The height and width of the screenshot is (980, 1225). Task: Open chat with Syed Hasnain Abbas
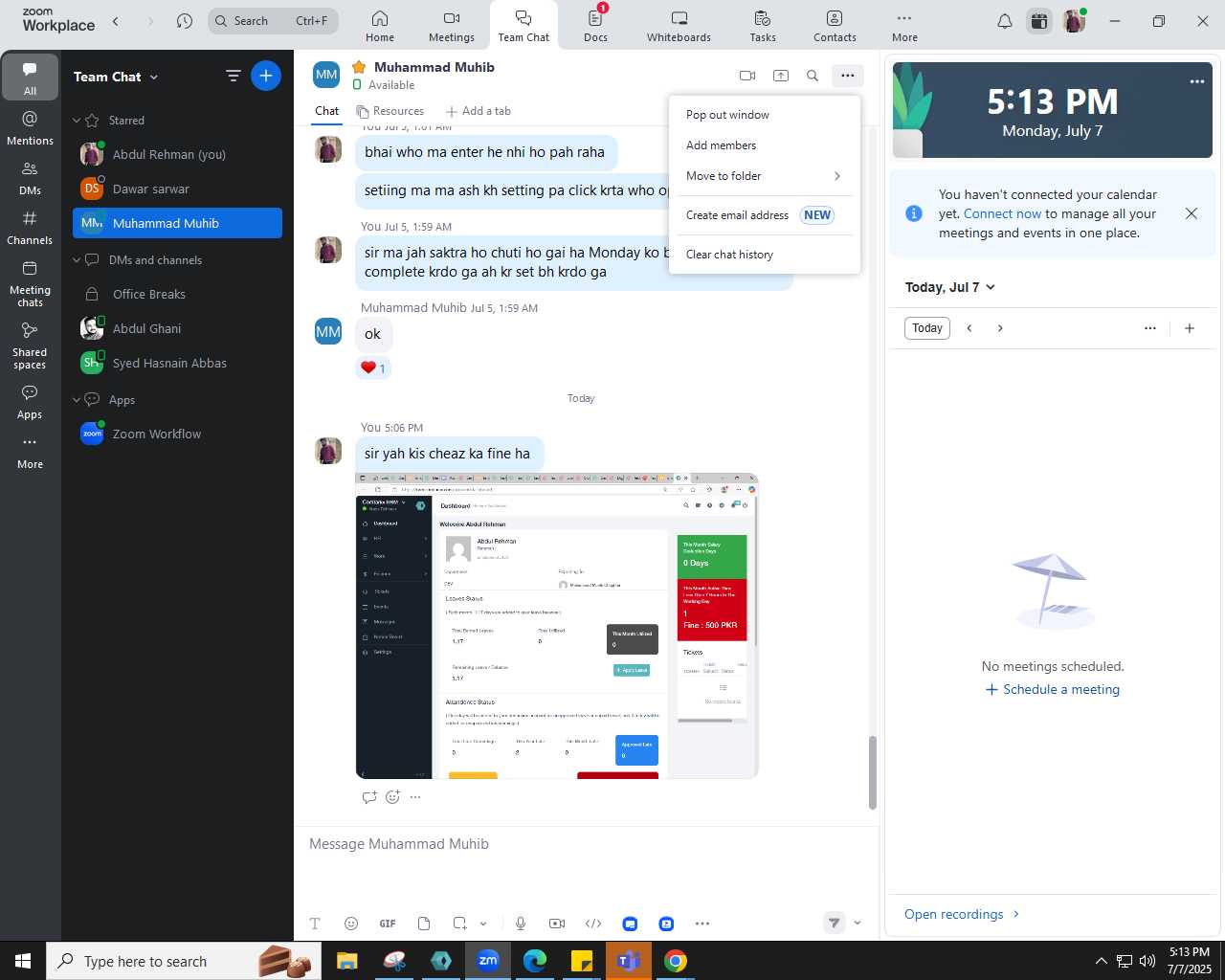pos(177,363)
